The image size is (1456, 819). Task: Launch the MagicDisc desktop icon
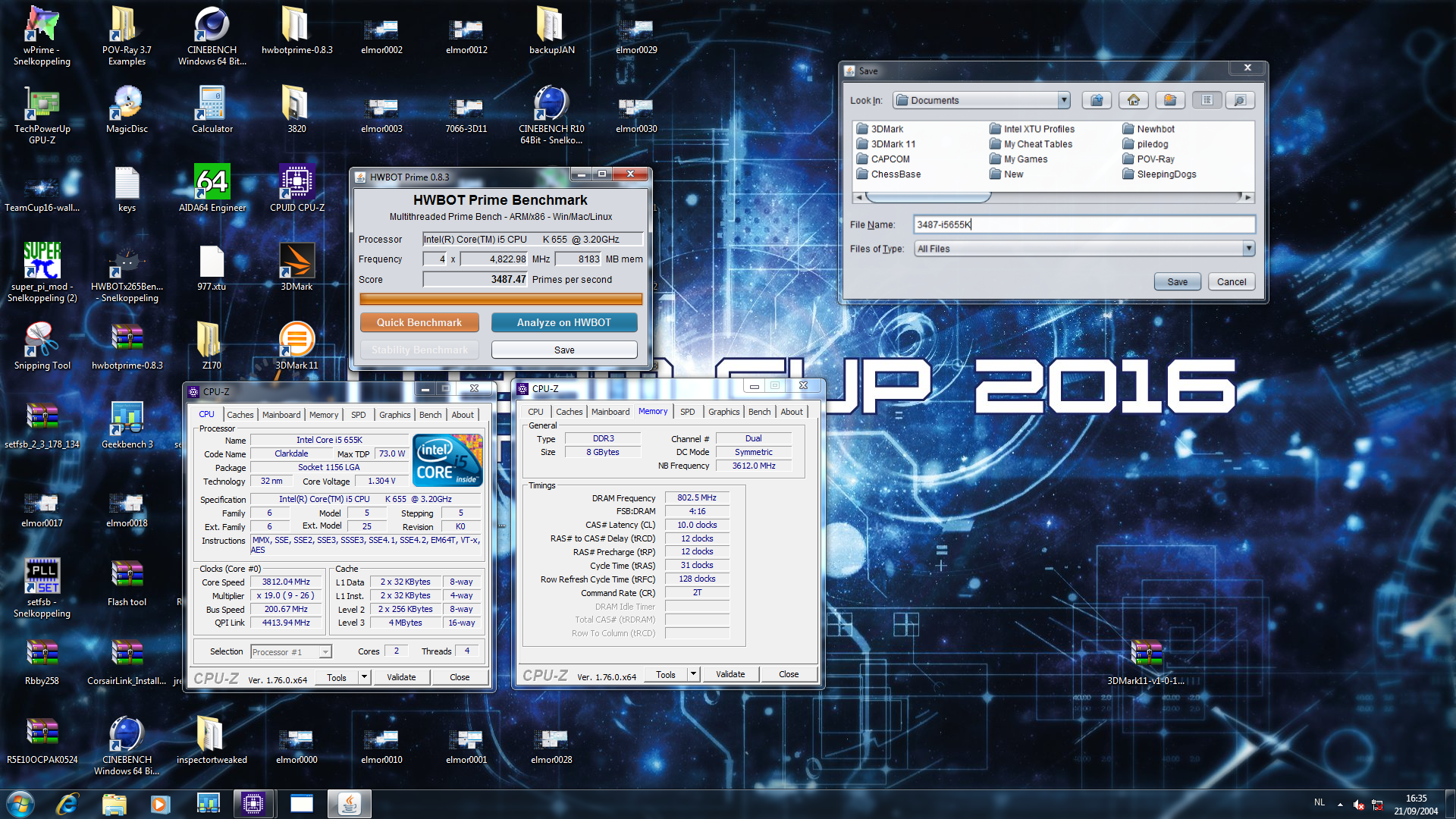[127, 109]
